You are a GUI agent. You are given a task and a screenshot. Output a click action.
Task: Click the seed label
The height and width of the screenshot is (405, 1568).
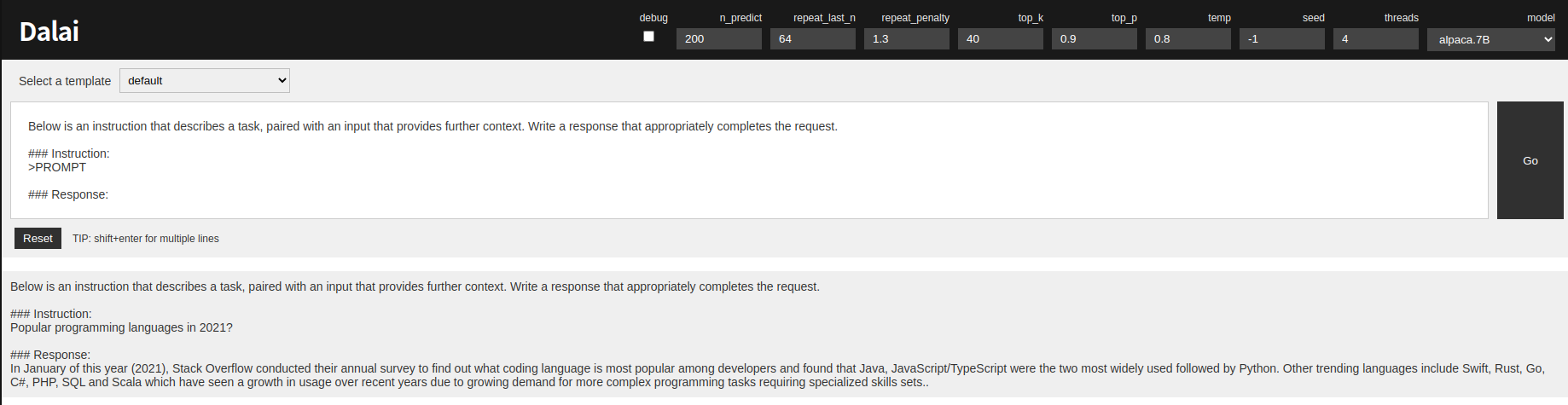pos(1314,18)
